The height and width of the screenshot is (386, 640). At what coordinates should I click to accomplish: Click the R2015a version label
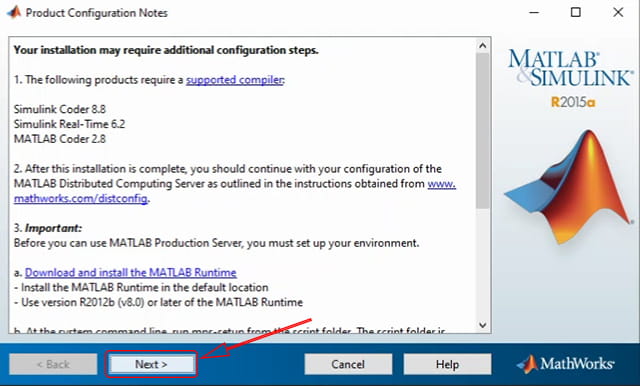[x=573, y=102]
